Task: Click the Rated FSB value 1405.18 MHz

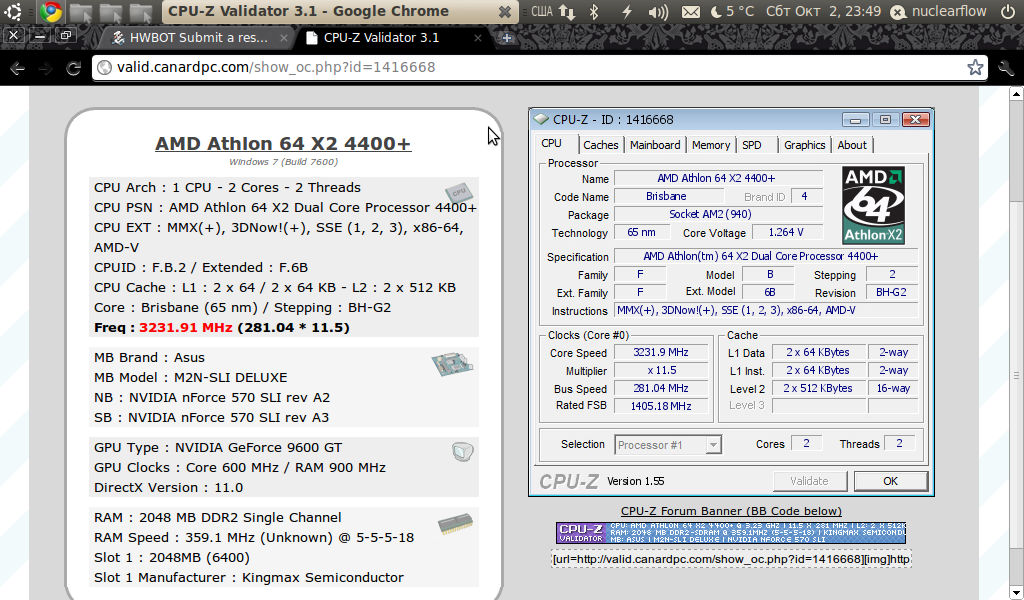Action: [x=661, y=406]
